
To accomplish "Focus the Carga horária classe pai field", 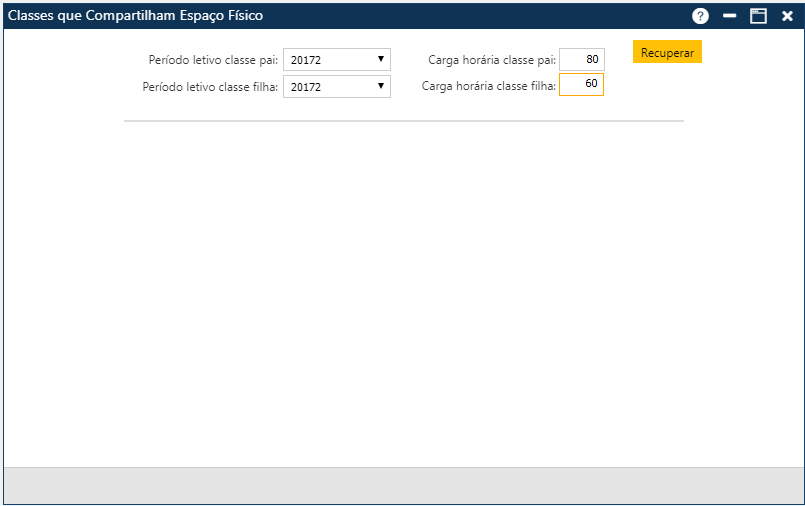I will point(581,60).
